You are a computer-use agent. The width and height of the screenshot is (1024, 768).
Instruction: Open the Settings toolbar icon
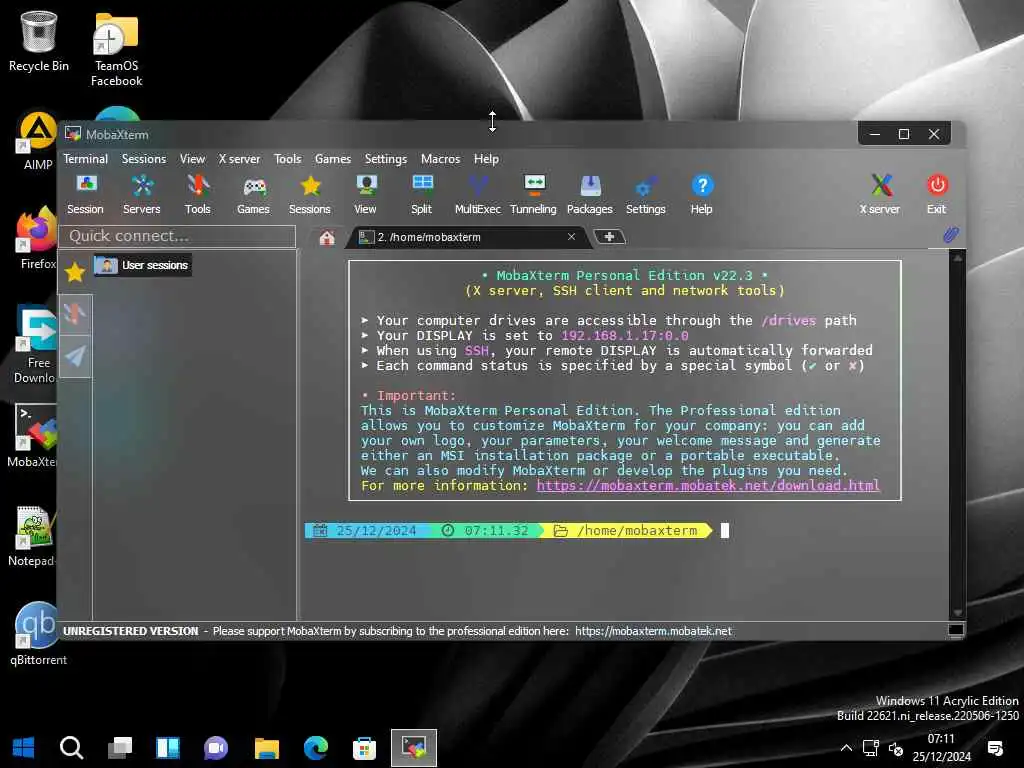tap(646, 195)
